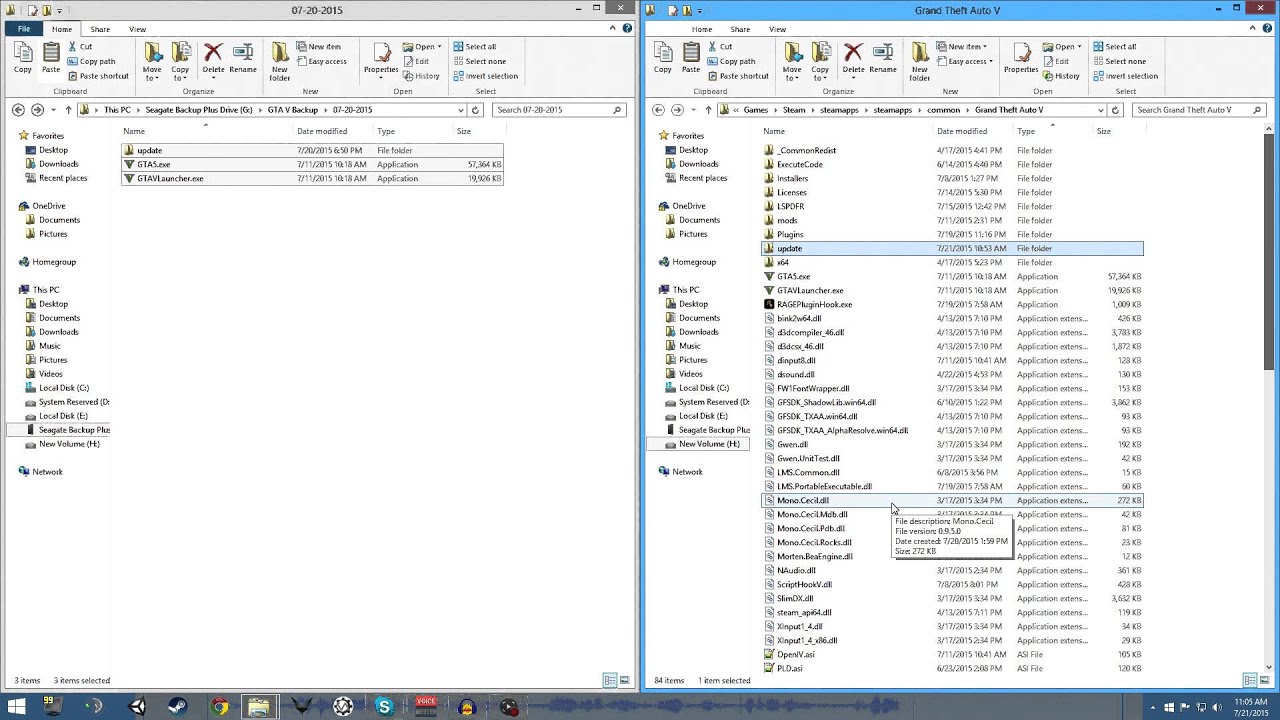Click Type column header in left window

(x=414, y=131)
